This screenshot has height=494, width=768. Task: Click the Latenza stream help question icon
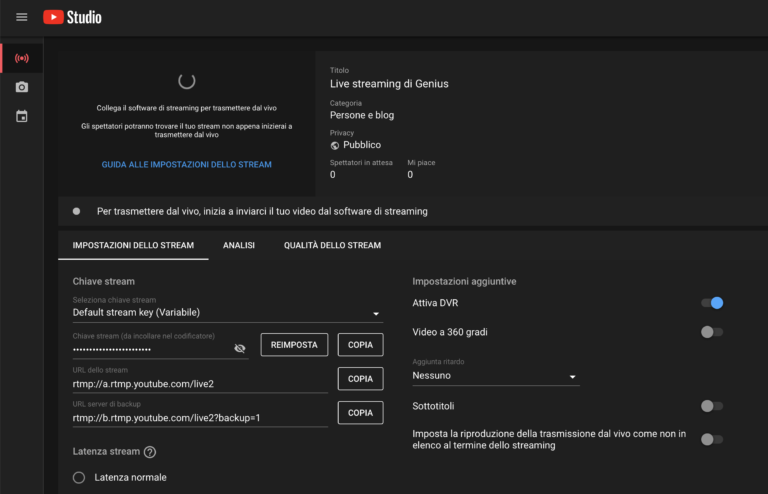pyautogui.click(x=150, y=452)
